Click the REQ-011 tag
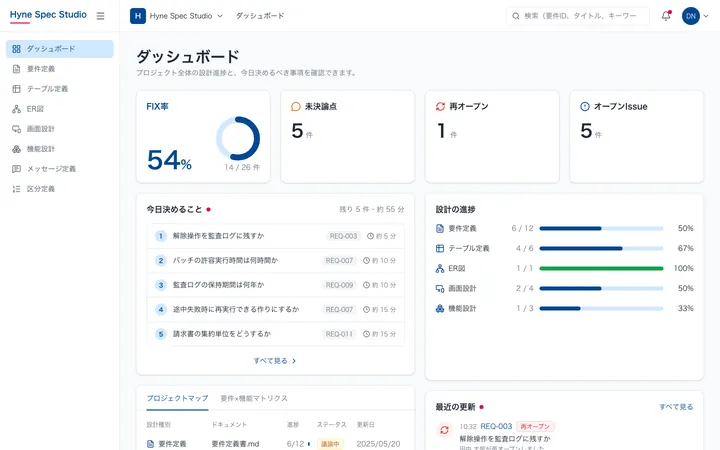 [x=339, y=334]
